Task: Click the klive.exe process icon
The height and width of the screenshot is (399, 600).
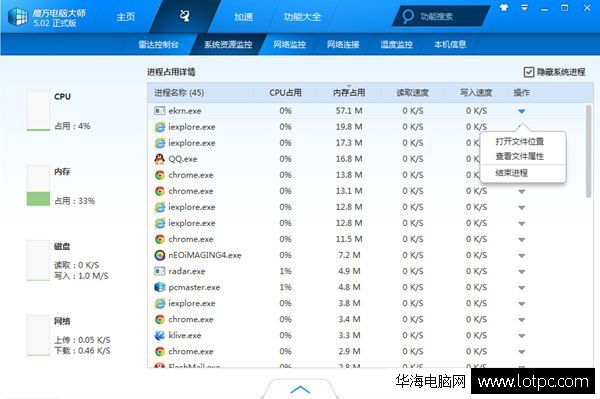Action: pyautogui.click(x=160, y=335)
